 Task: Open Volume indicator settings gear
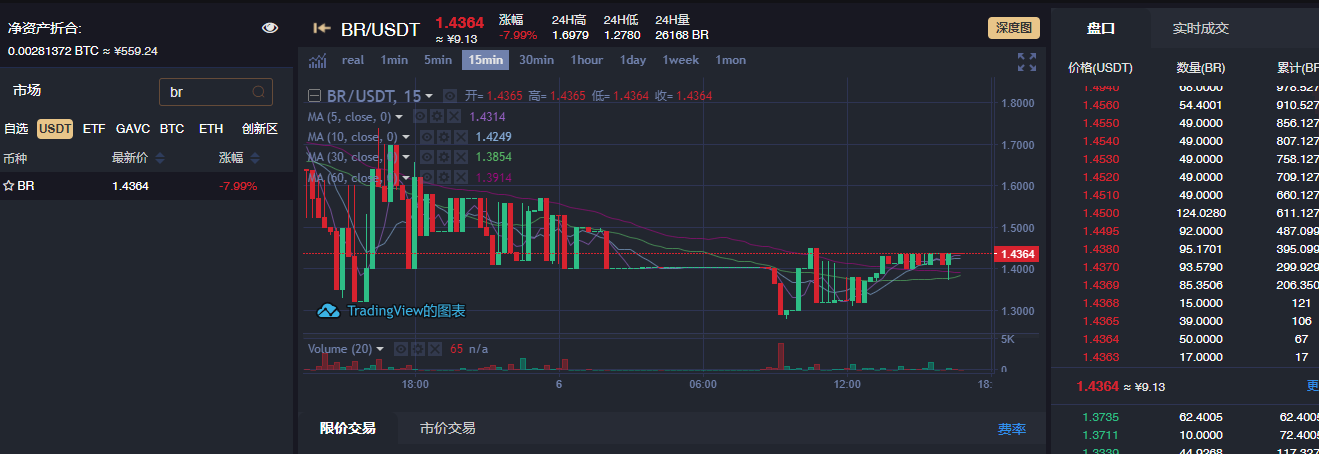[418, 349]
